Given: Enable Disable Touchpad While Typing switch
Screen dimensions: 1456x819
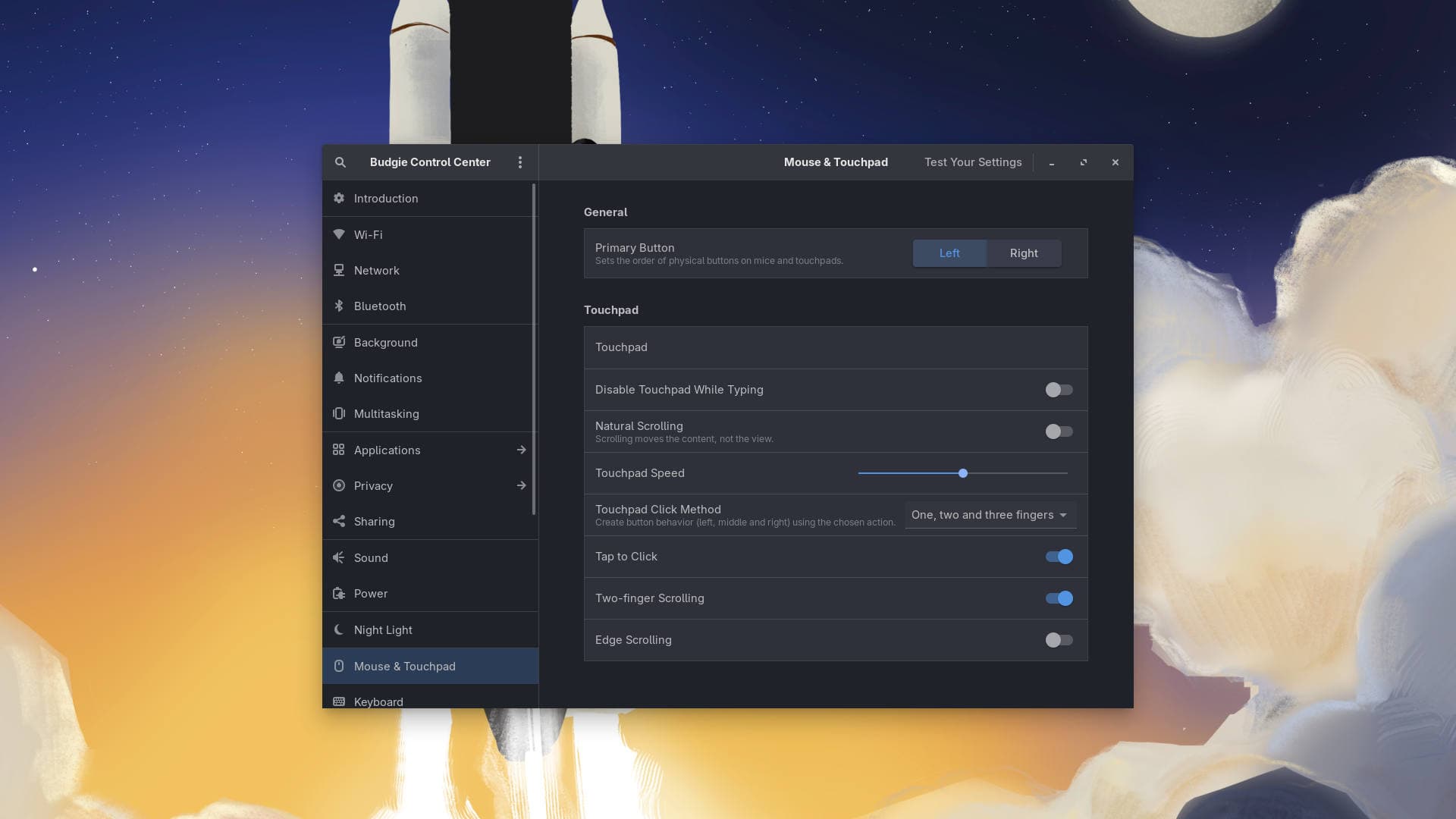Looking at the screenshot, I should (1059, 390).
